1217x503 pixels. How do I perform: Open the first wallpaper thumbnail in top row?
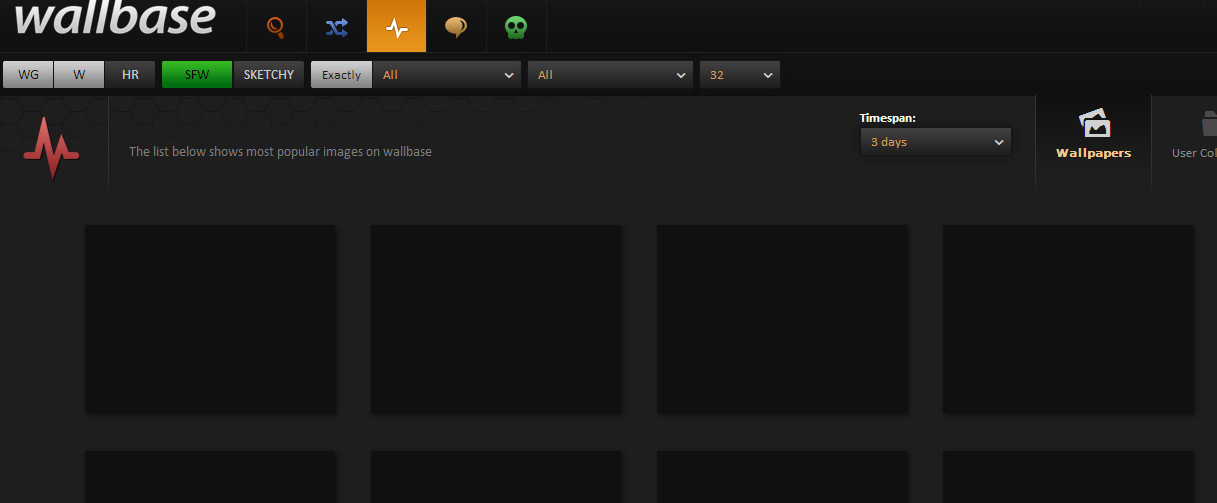(210, 319)
